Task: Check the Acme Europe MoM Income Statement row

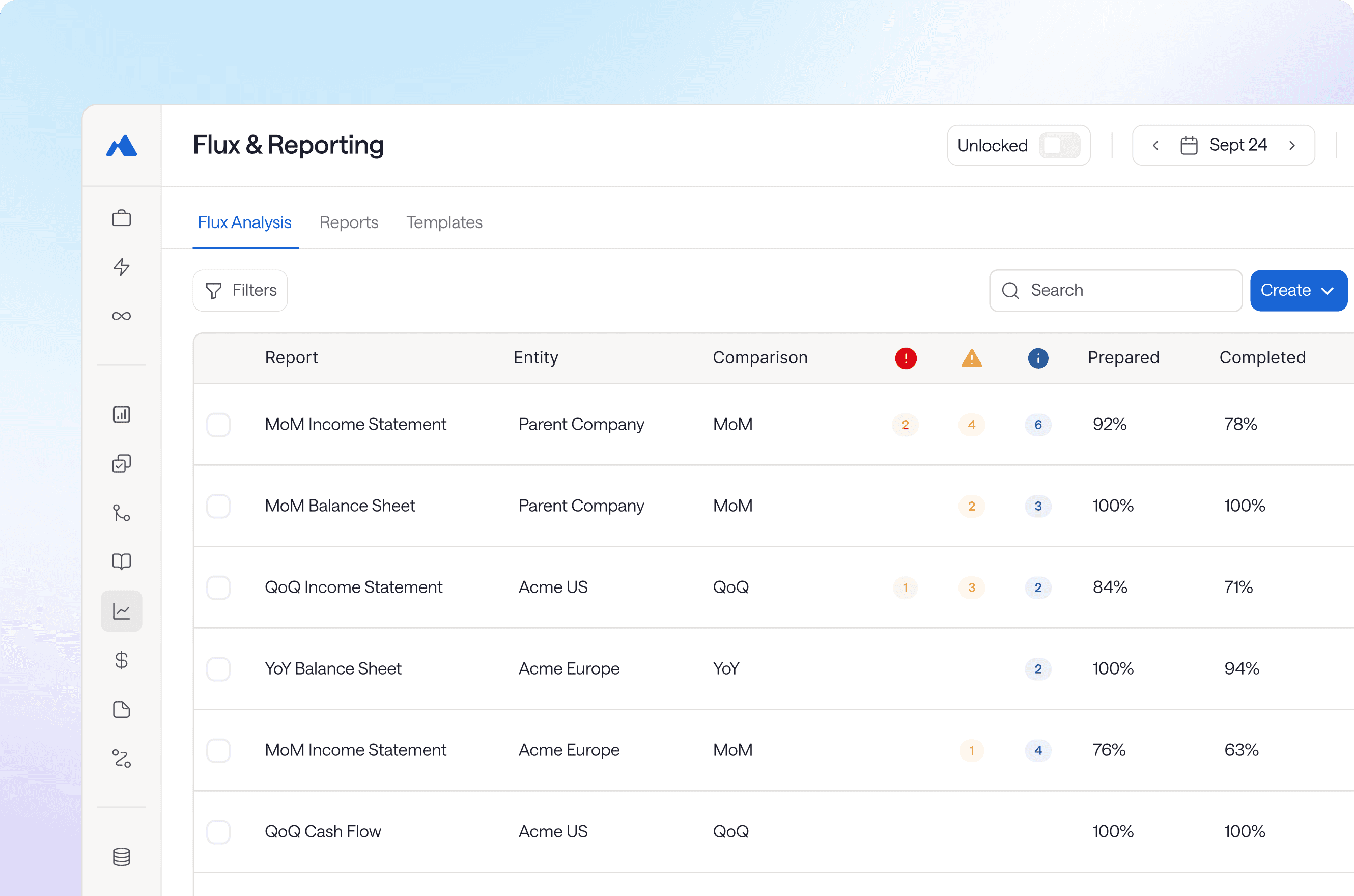Action: 218,750
